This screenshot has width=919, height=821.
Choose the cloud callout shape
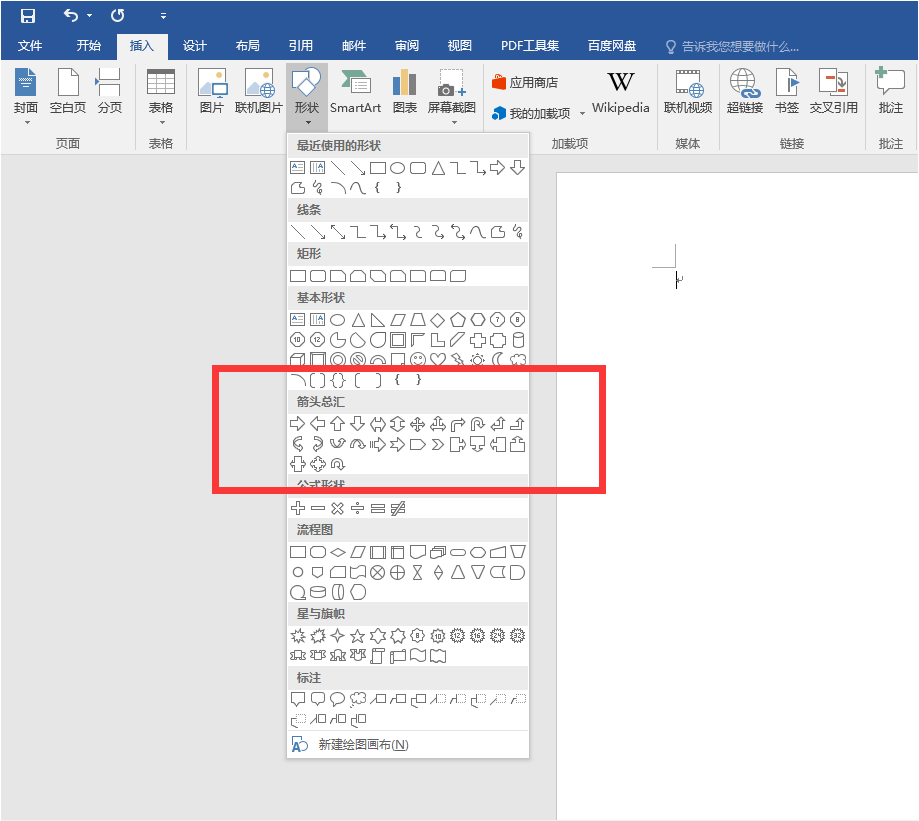357,699
